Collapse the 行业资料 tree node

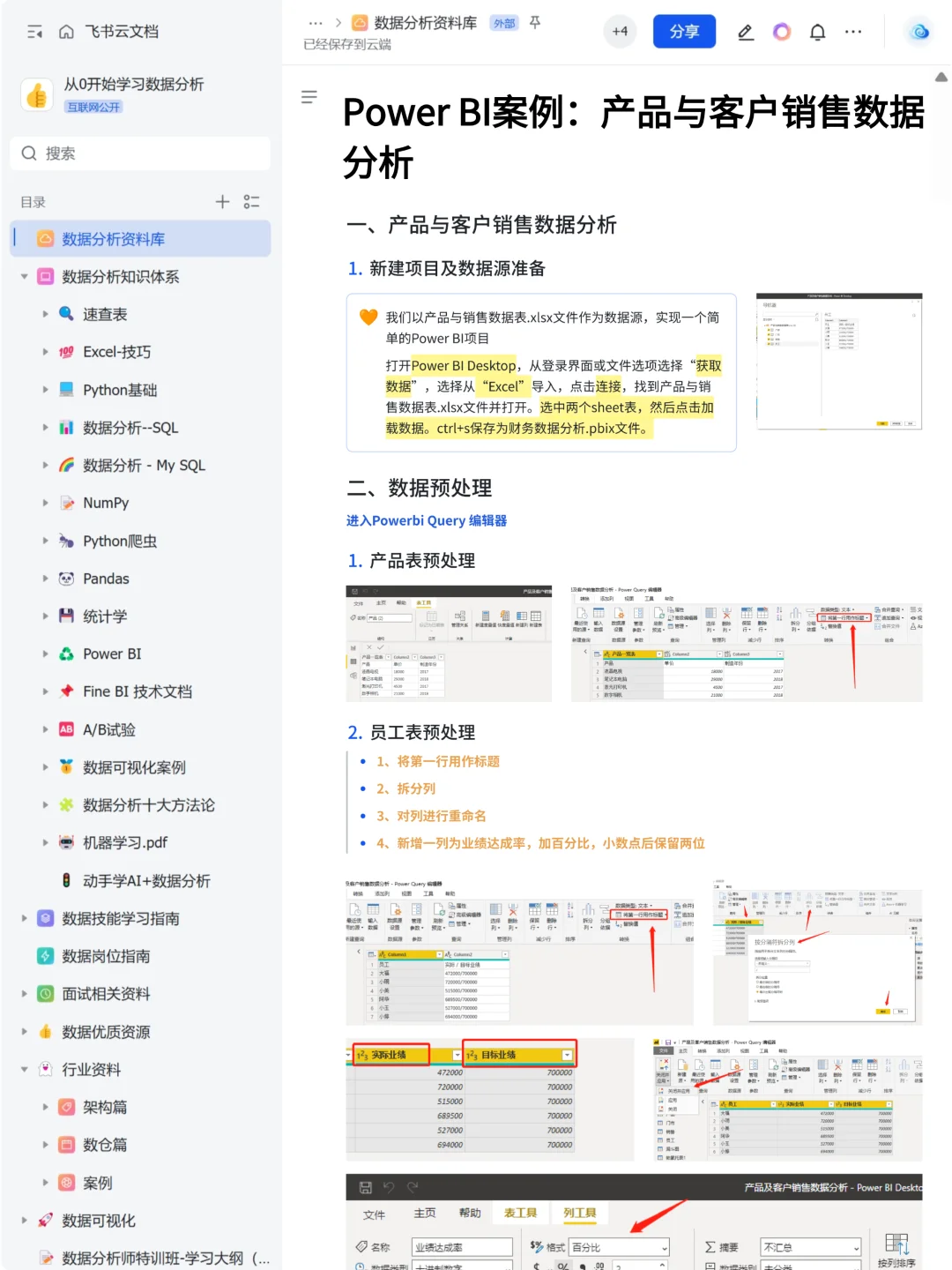[25, 1069]
